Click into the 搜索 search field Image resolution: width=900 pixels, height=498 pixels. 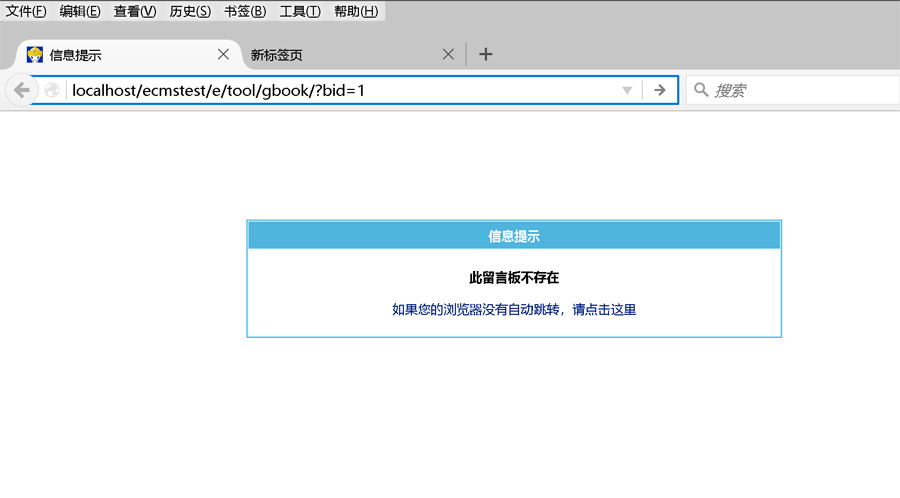(x=800, y=90)
